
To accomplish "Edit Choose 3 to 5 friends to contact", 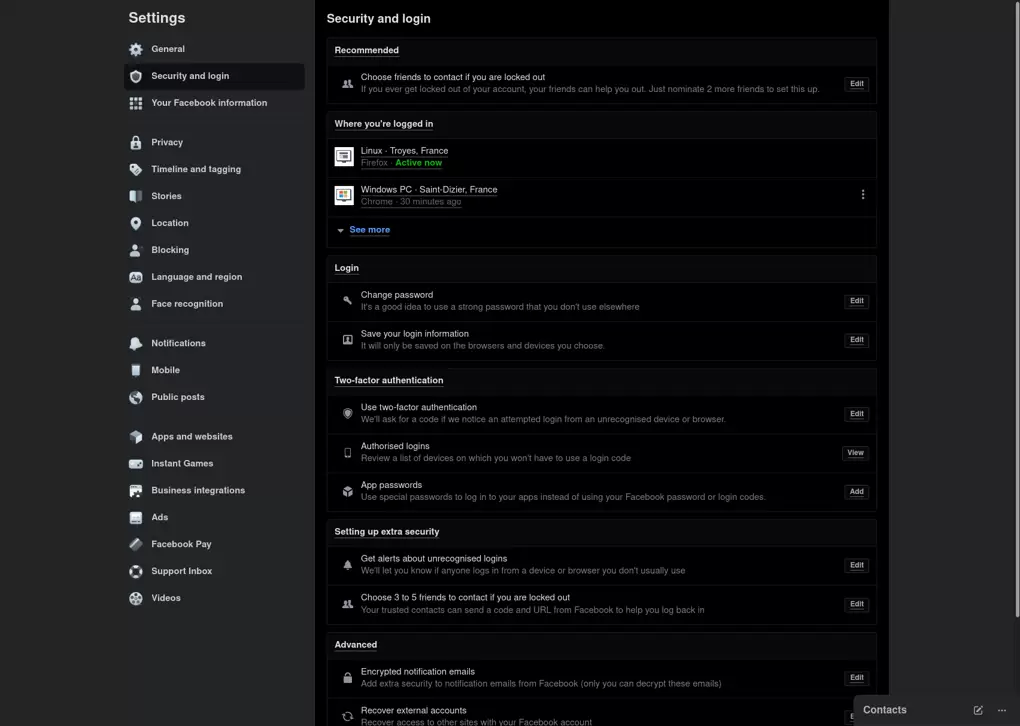I will pos(857,604).
